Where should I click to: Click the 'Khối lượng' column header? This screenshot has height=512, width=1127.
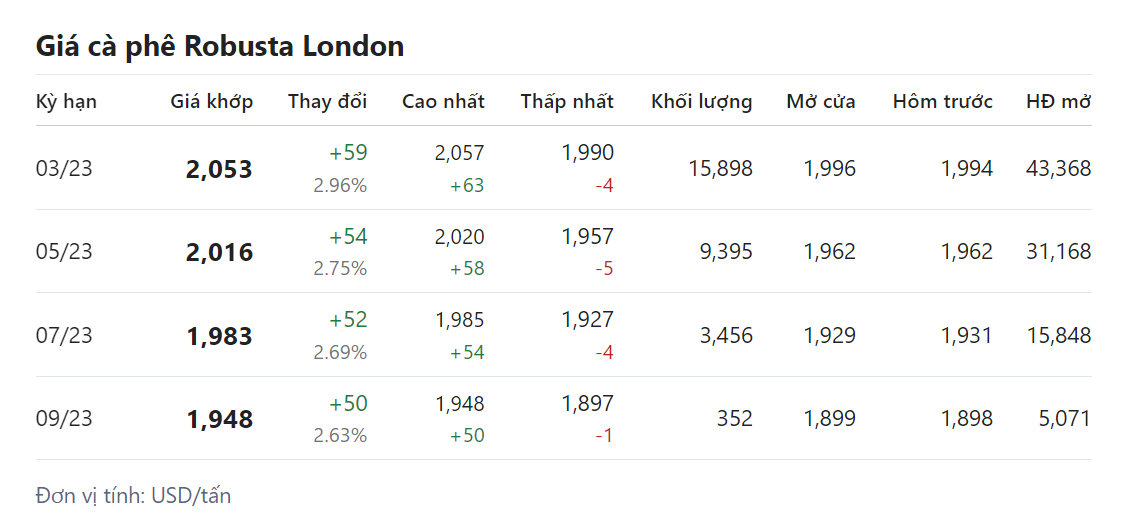point(701,101)
